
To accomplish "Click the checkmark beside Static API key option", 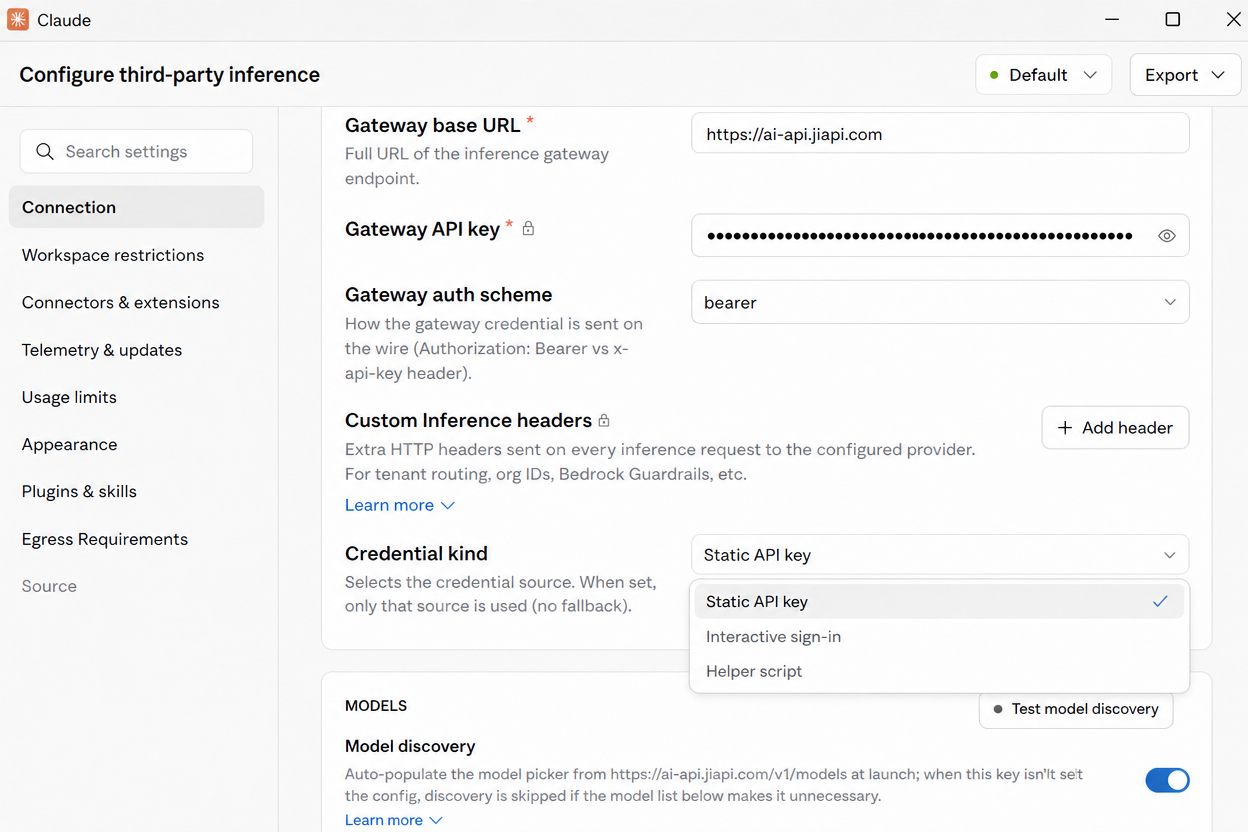I will point(1160,602).
